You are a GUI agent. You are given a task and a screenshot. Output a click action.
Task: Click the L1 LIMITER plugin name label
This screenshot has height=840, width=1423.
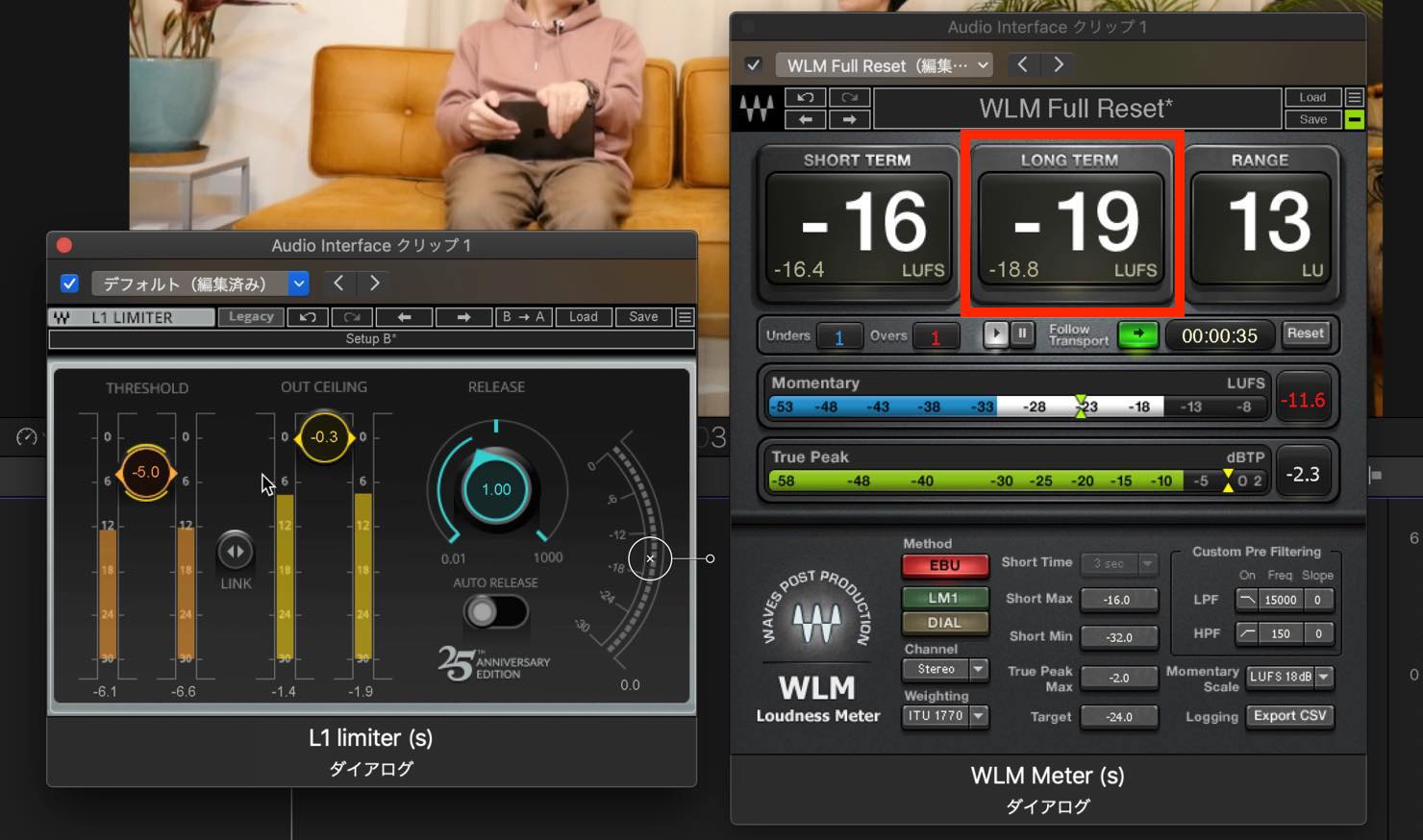click(133, 317)
